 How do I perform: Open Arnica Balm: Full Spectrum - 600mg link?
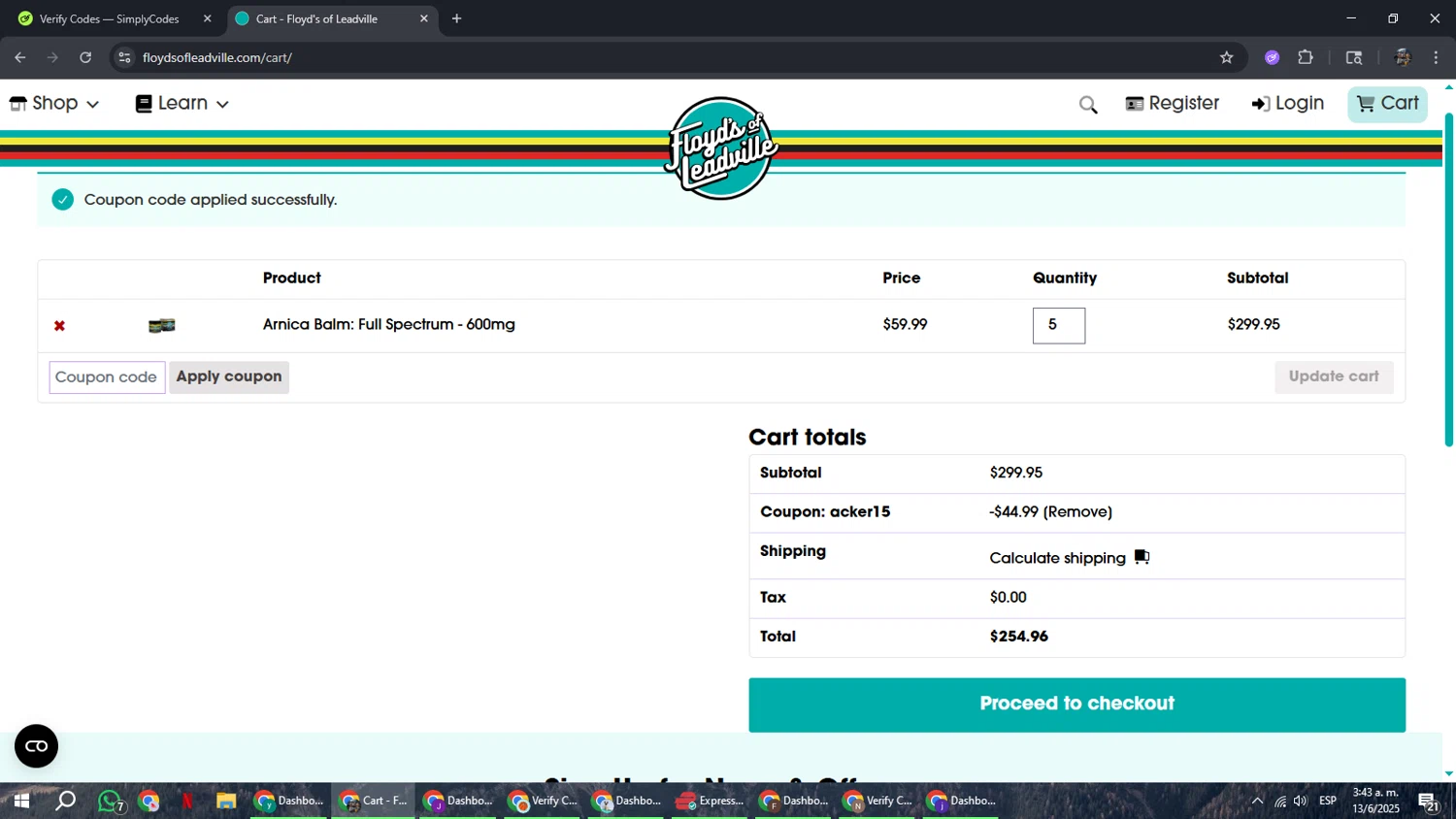click(388, 324)
